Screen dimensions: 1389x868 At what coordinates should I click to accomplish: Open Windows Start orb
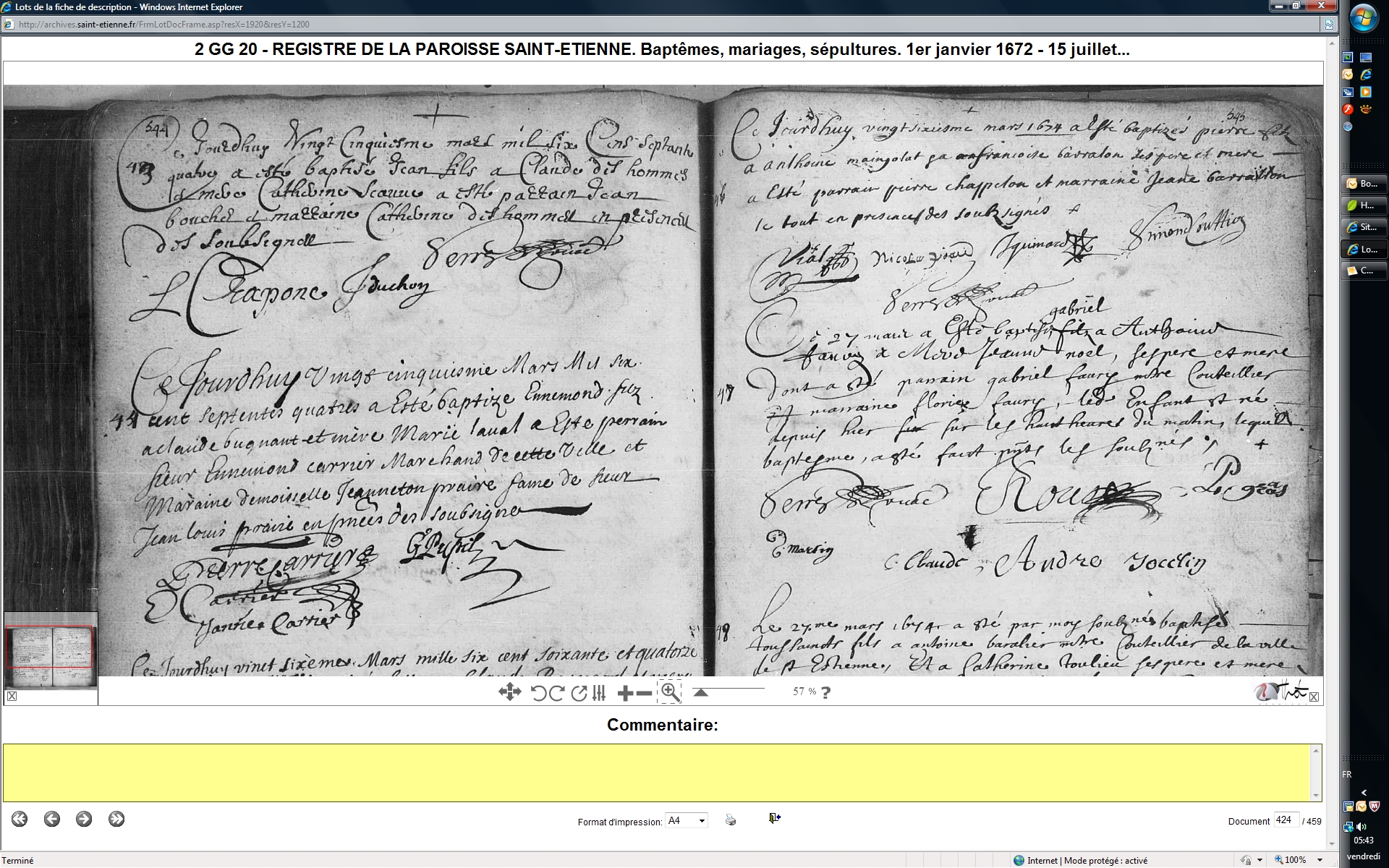[1364, 19]
